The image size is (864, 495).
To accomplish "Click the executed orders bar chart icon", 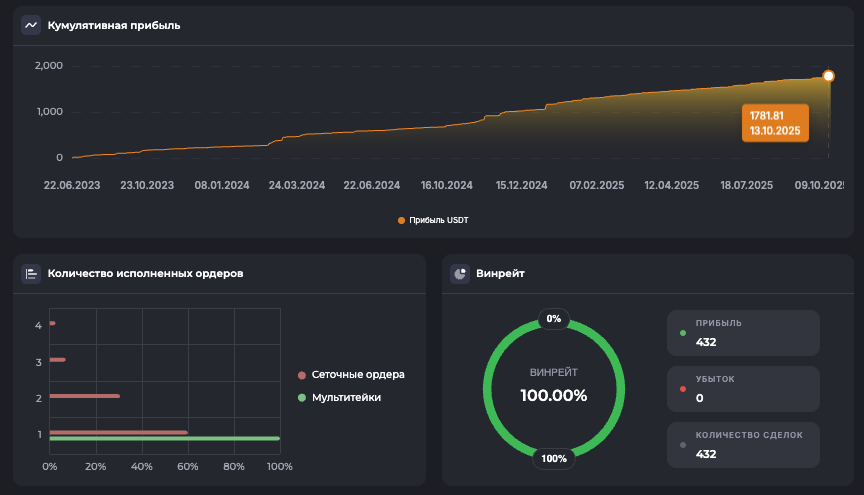I will click(x=31, y=273).
